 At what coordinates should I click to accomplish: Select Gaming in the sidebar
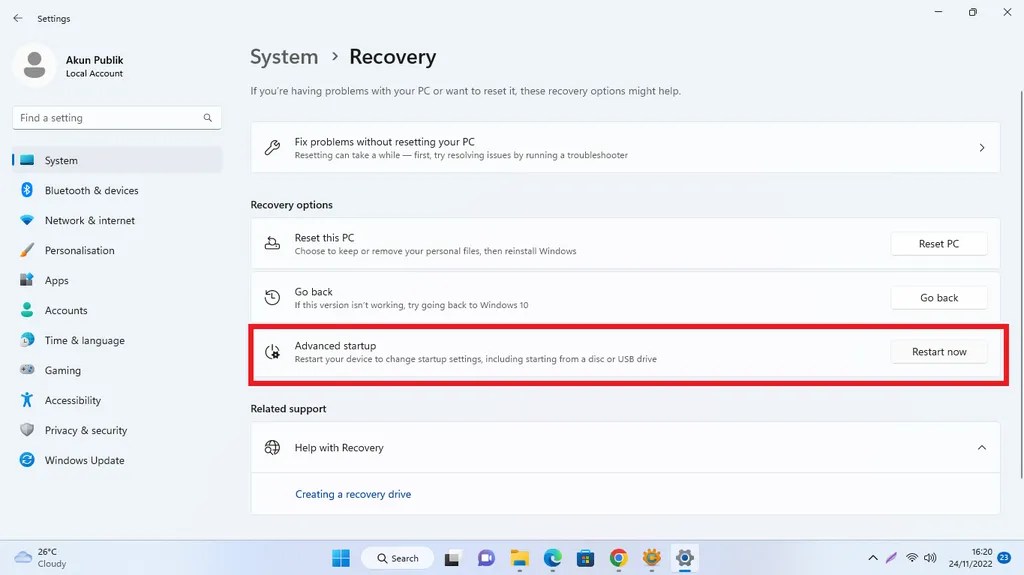pos(117,370)
